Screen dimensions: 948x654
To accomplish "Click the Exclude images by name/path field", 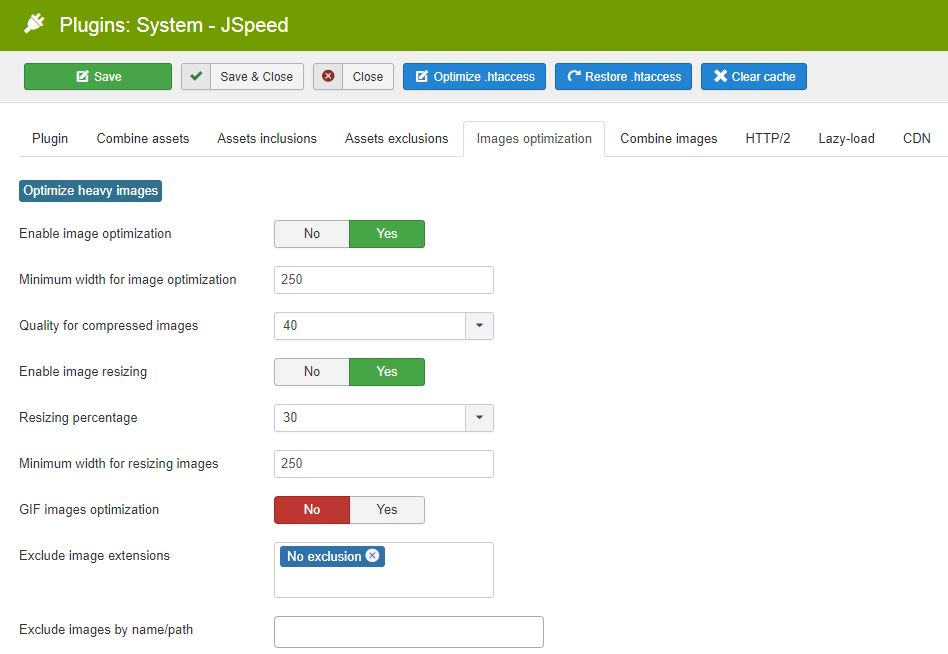I will pos(408,632).
